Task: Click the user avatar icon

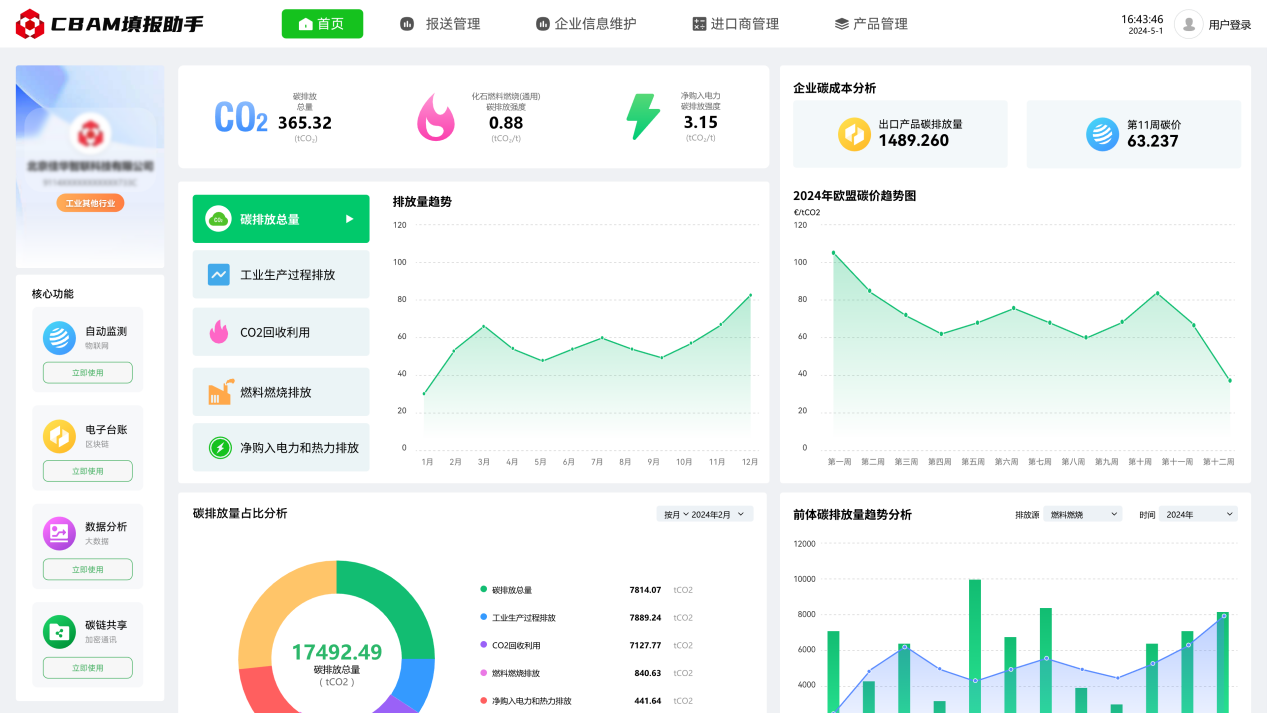Action: pyautogui.click(x=1188, y=24)
